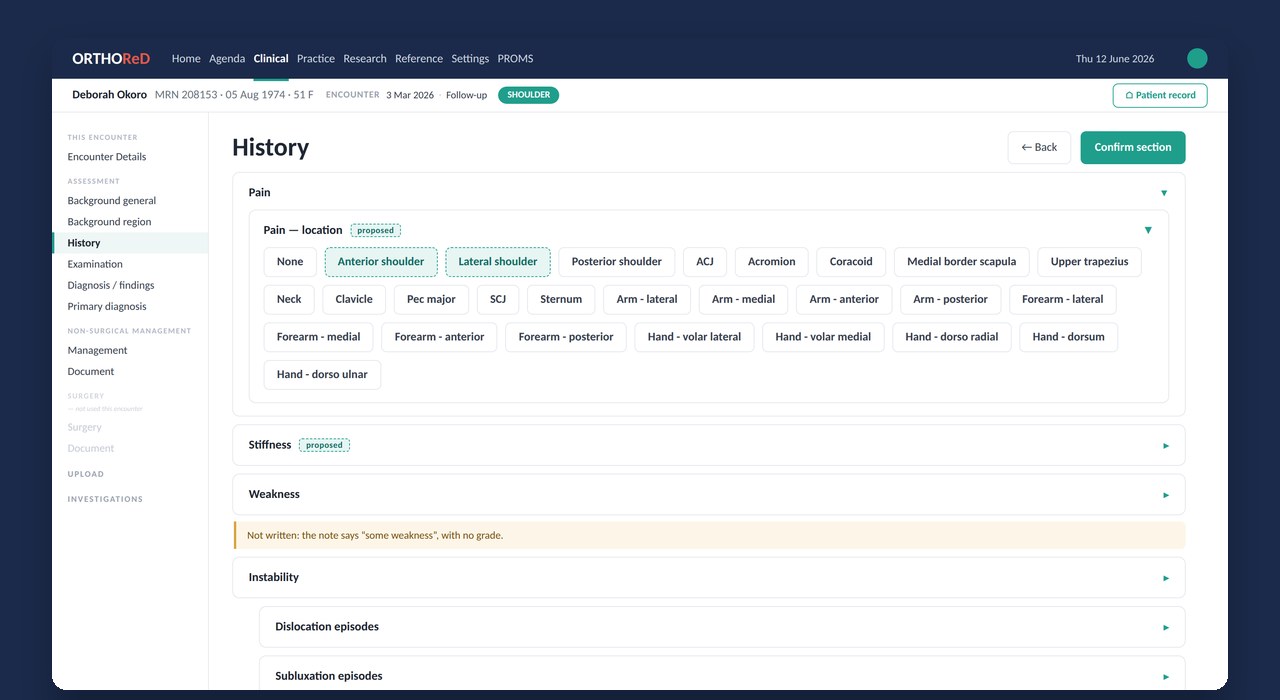Select Arm - anterior chip

click(x=844, y=299)
